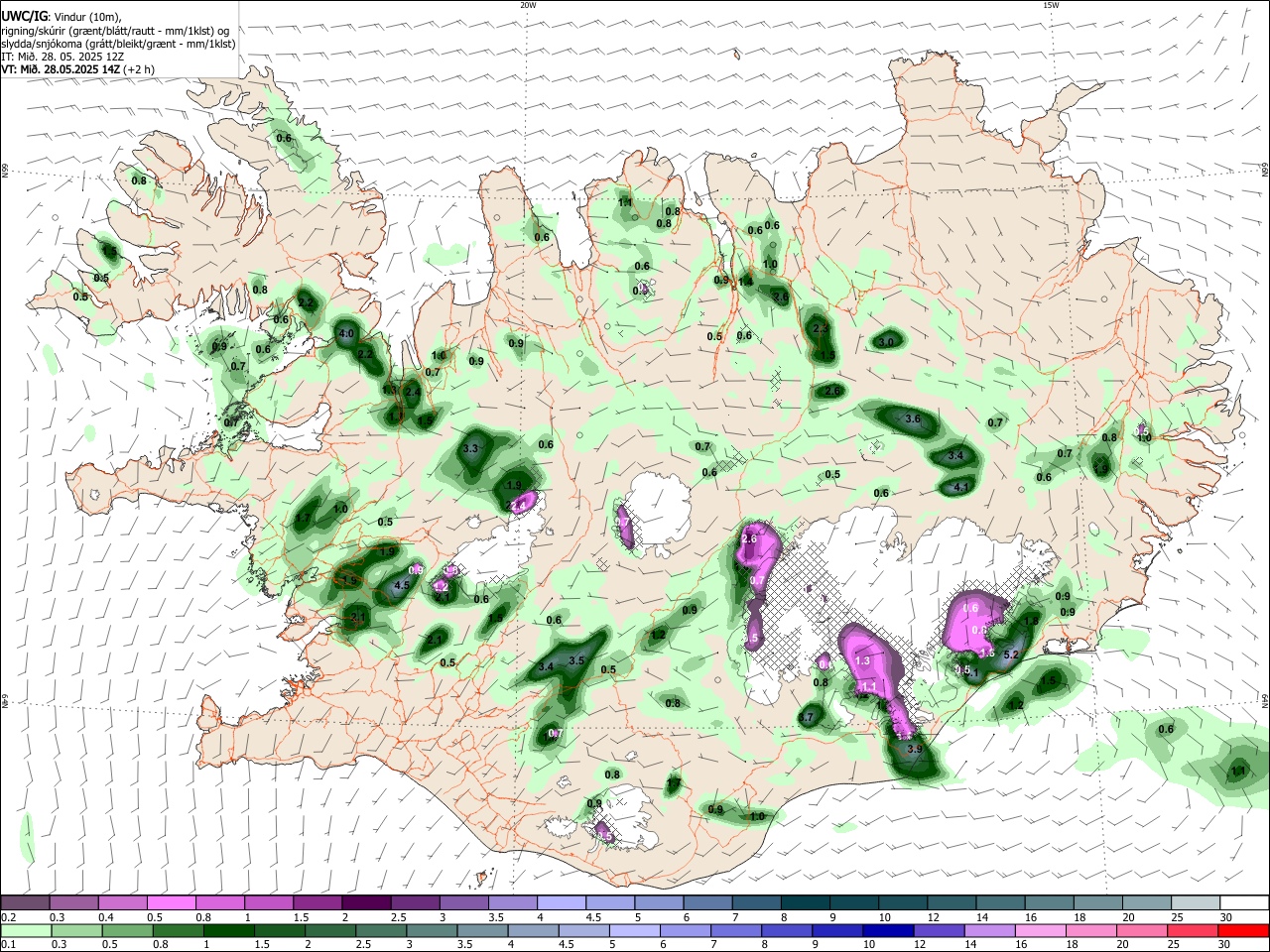Select the 'rigning/skúrir (grænt/blátt/rautt - mm/1klst) og' line
Viewport: 1270px width, 952px height.
click(115, 31)
